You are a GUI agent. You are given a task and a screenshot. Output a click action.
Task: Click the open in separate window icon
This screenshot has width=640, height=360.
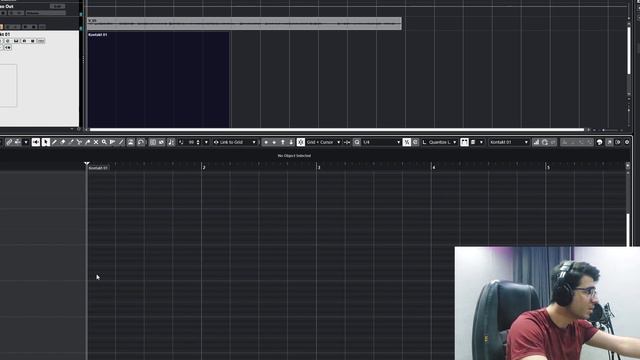609,142
